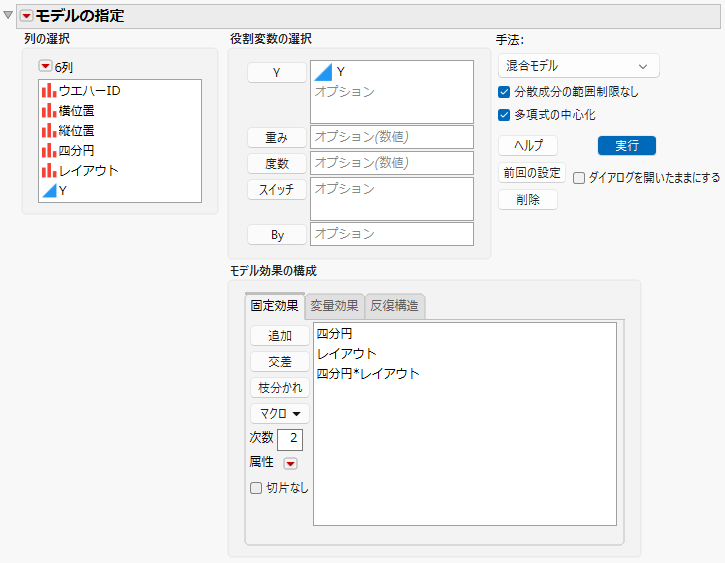Image resolution: width=725 pixels, height=563 pixels.
Task: Click the 度数 role button
Action: 276,163
